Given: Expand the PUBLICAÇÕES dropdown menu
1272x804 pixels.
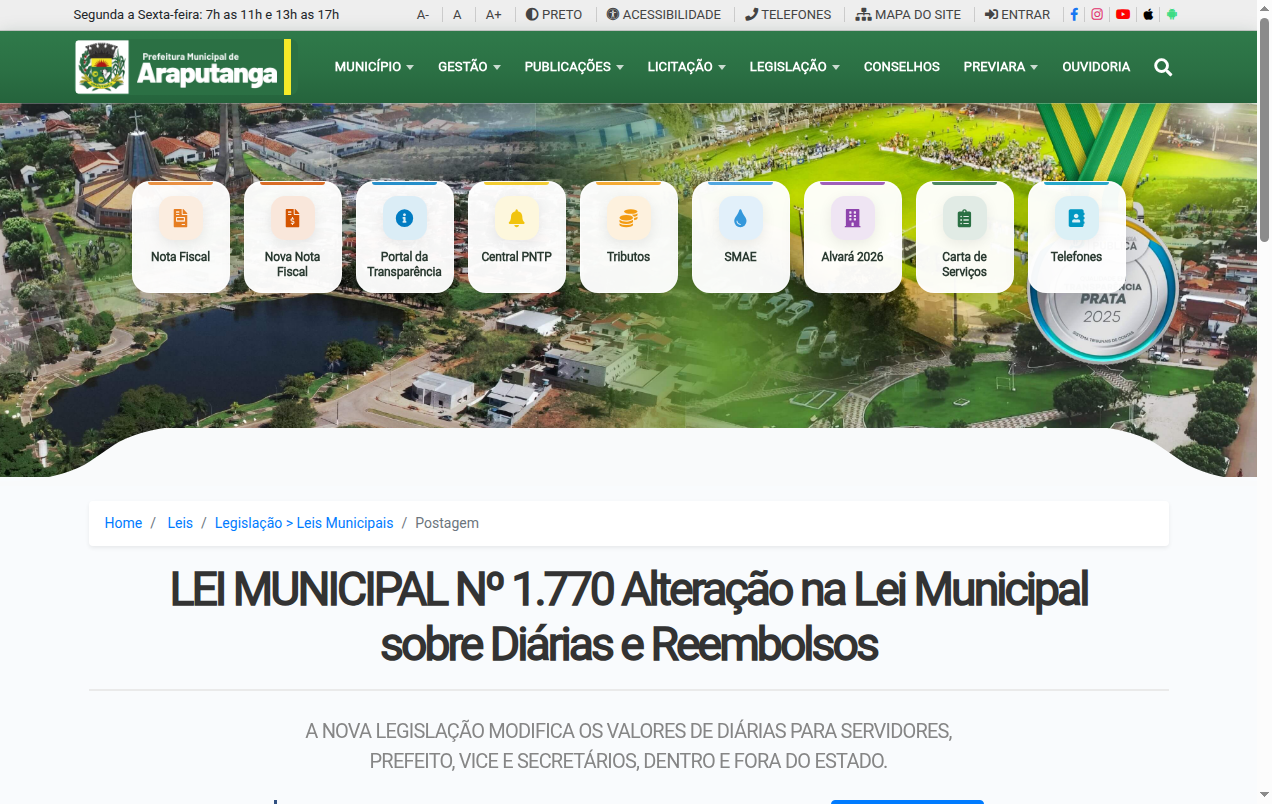Looking at the screenshot, I should (574, 67).
